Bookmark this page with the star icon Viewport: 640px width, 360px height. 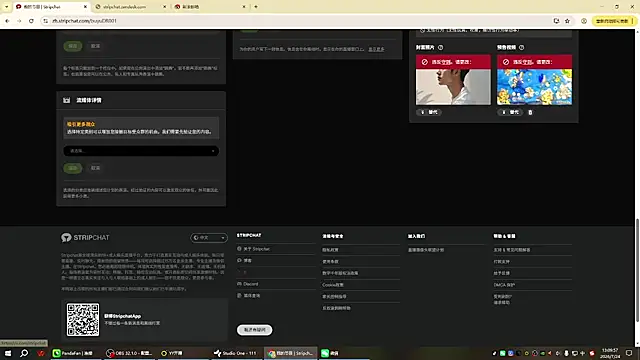[x=567, y=21]
